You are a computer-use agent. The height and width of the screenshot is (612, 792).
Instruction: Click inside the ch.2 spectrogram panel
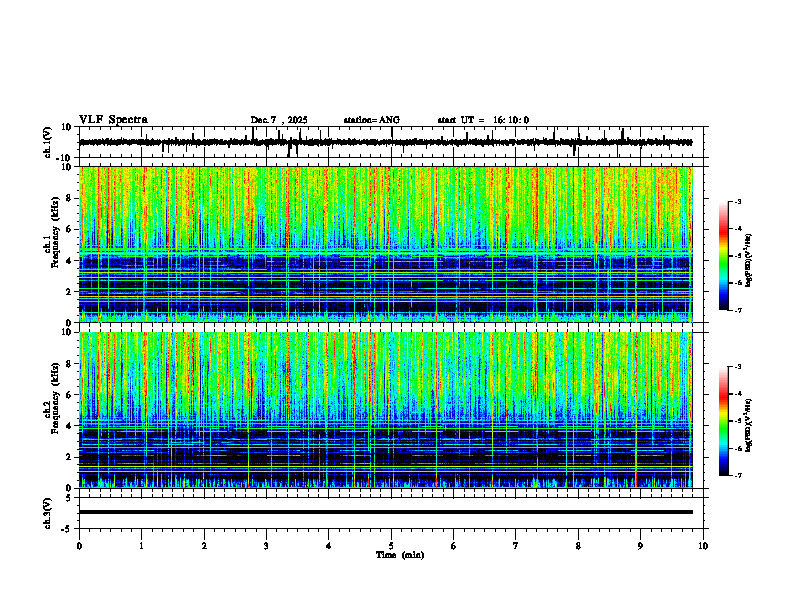click(x=385, y=410)
